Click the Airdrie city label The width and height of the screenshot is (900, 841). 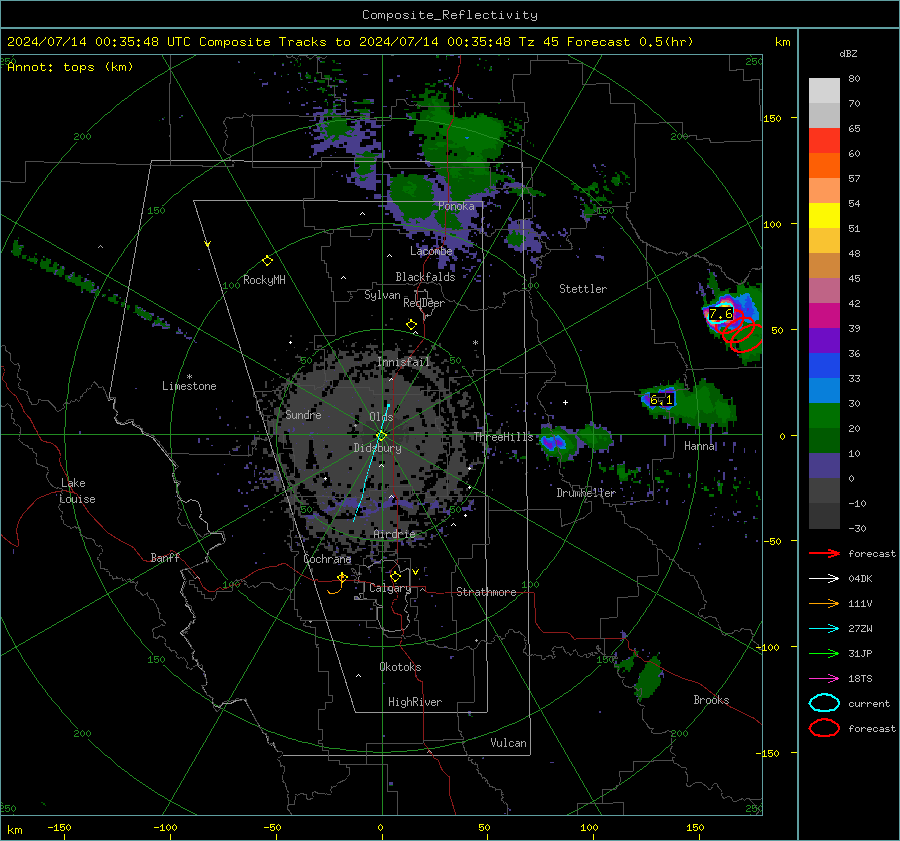[394, 534]
